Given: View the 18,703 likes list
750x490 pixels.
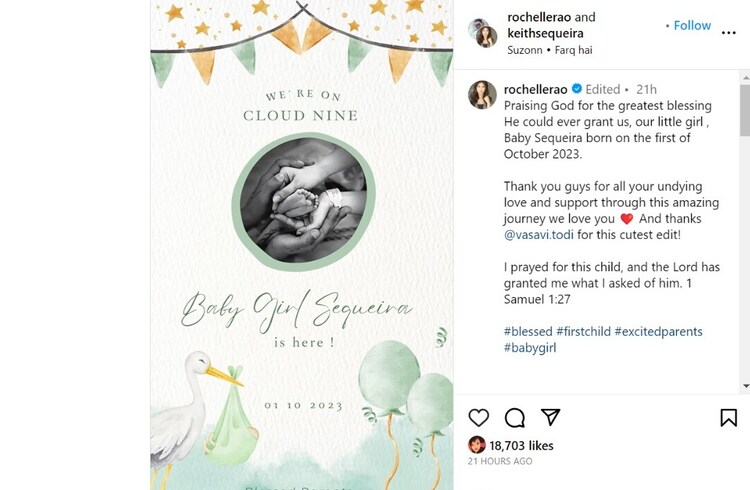Looking at the screenshot, I should click(521, 445).
